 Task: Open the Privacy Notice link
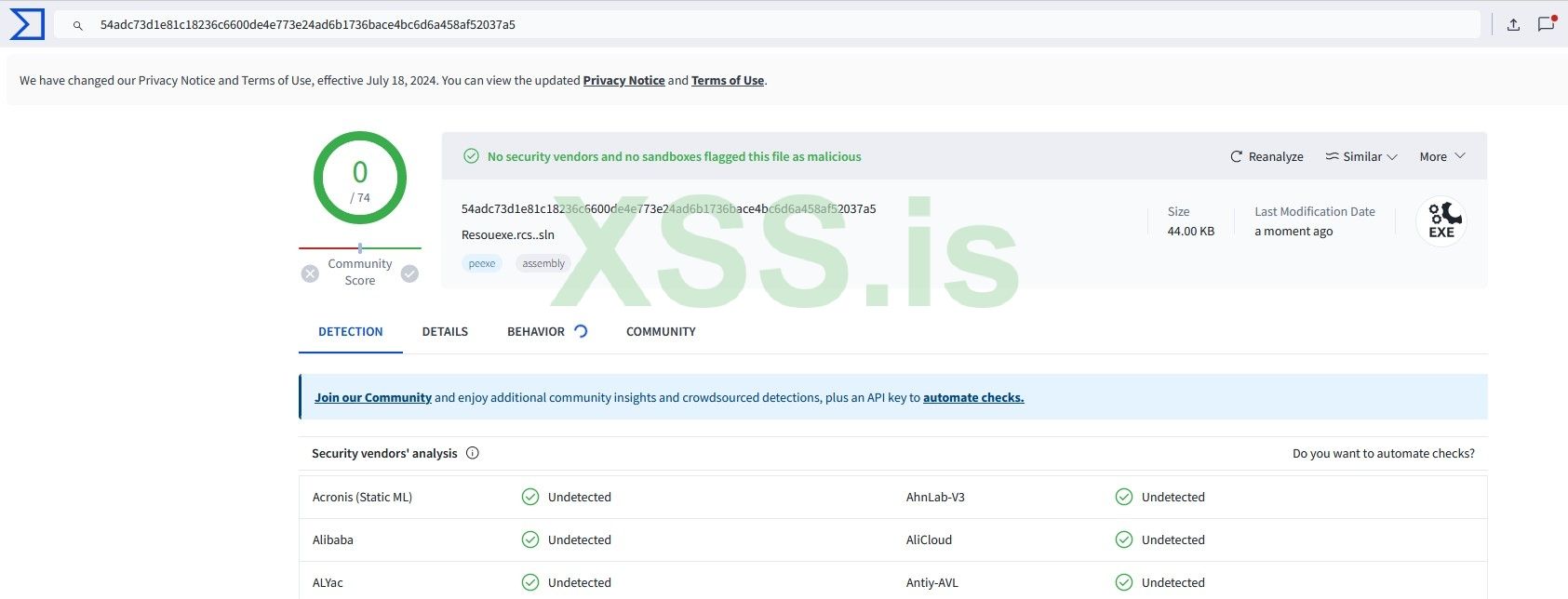pyautogui.click(x=623, y=81)
